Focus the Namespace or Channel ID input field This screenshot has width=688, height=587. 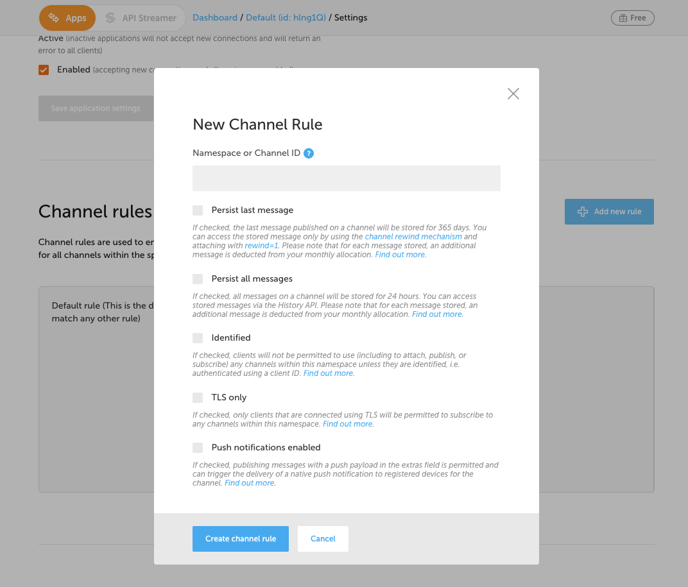point(346,178)
